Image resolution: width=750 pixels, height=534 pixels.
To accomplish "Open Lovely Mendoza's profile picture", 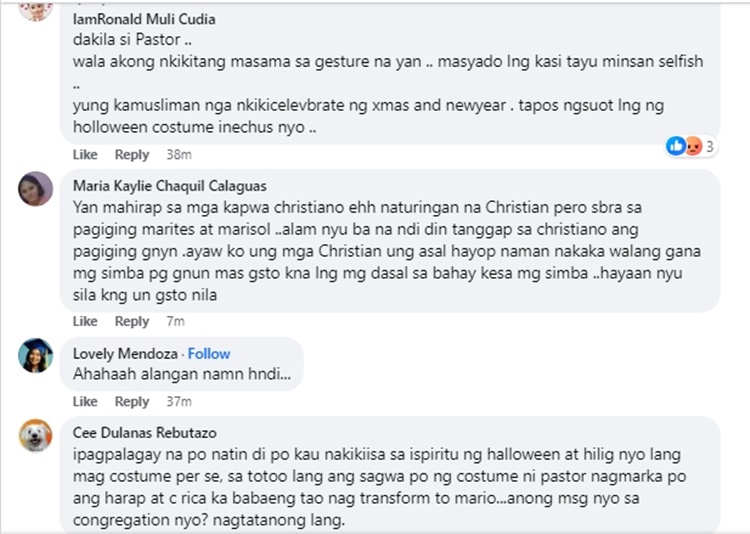I will (x=36, y=355).
